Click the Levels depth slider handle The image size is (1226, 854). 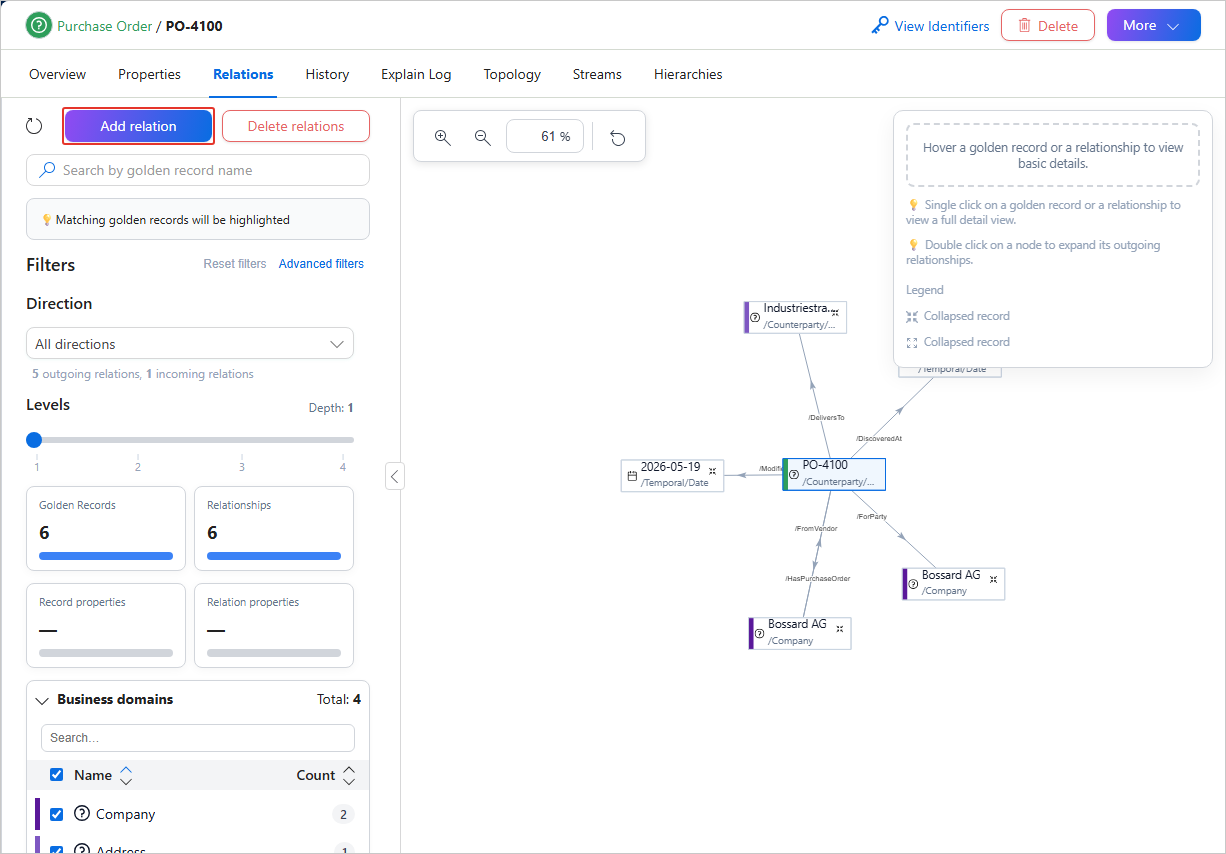[x=34, y=439]
